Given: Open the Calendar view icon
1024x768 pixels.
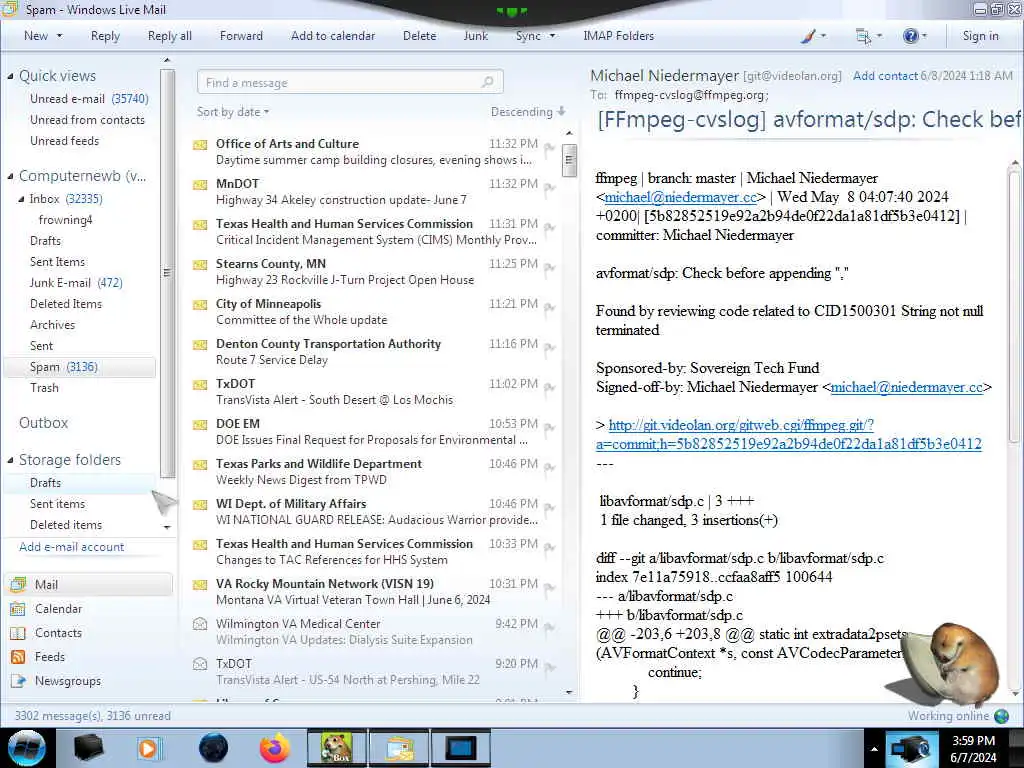Looking at the screenshot, I should pyautogui.click(x=18, y=609).
